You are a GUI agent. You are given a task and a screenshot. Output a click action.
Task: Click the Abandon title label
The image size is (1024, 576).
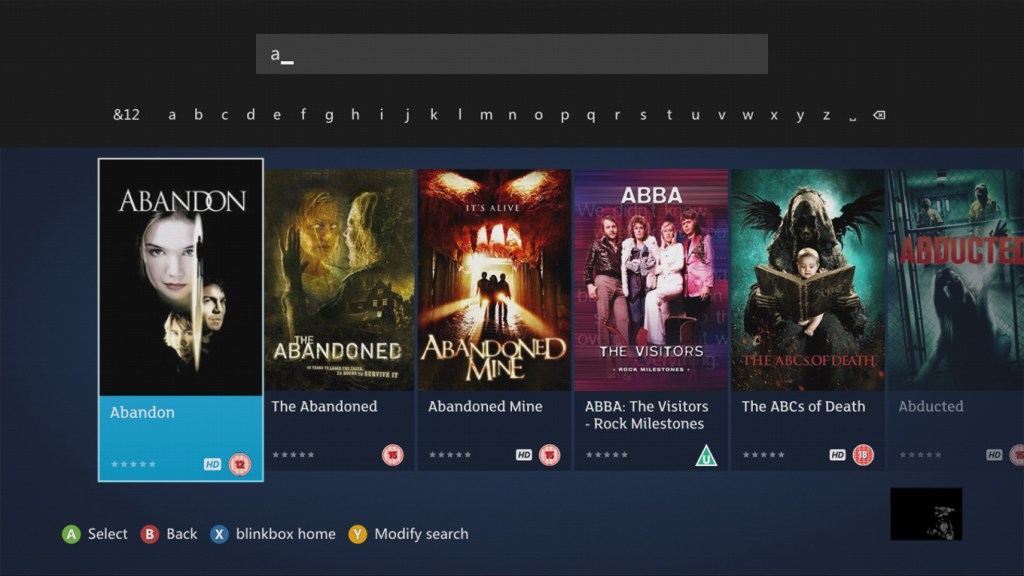pyautogui.click(x=142, y=412)
